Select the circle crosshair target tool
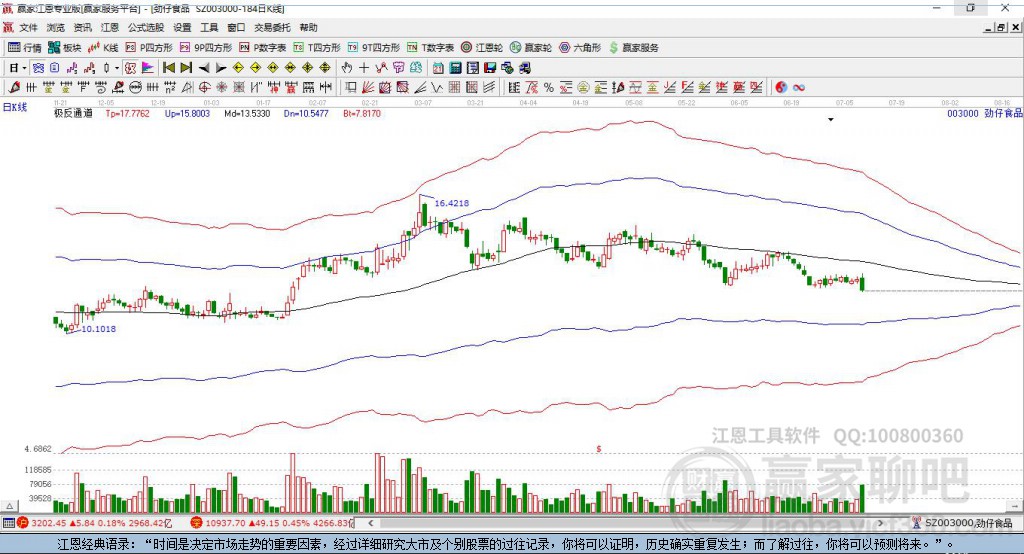This screenshot has height=554, width=1024. (x=204, y=87)
